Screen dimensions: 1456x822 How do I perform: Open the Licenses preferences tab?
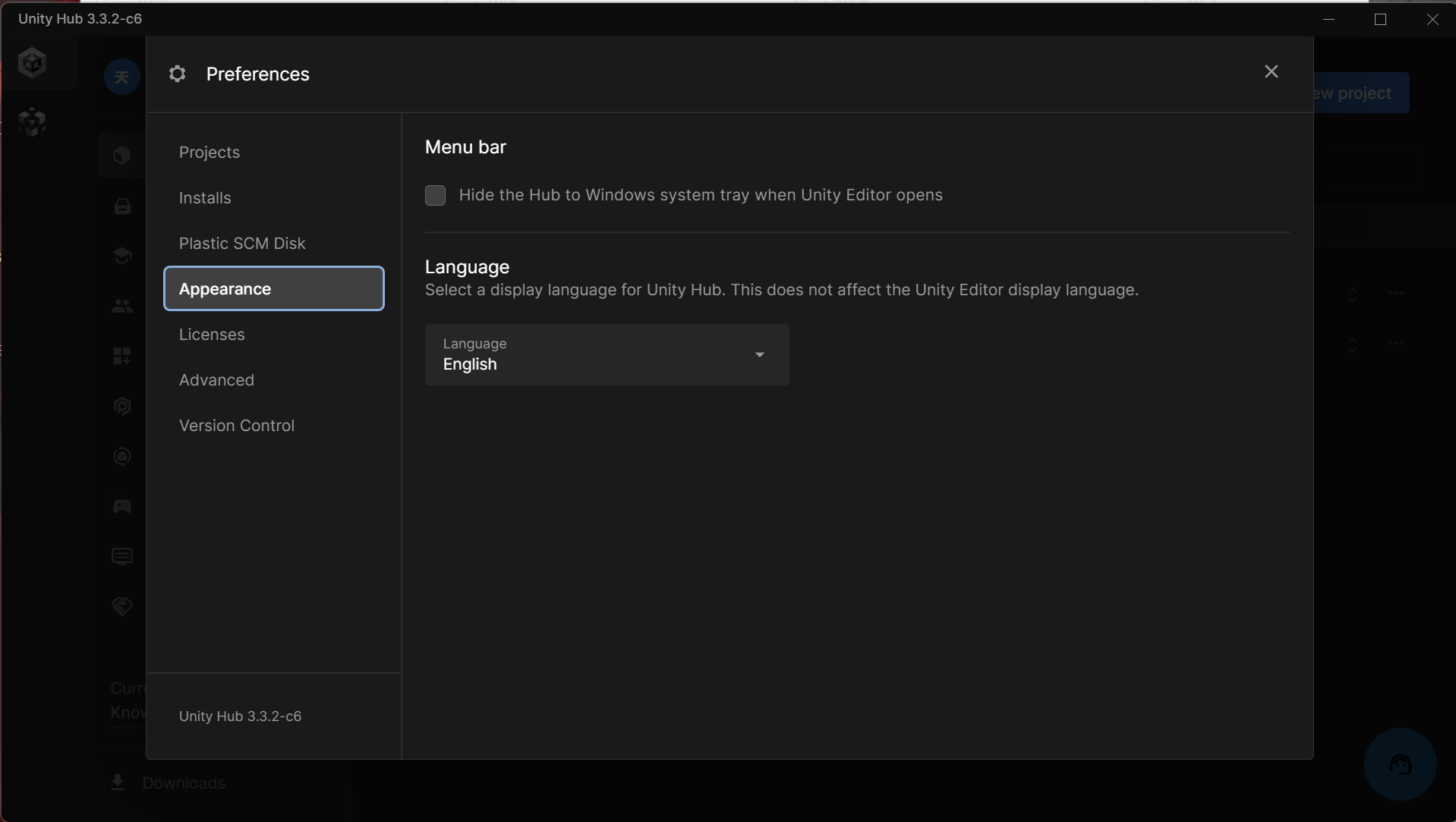coord(274,335)
